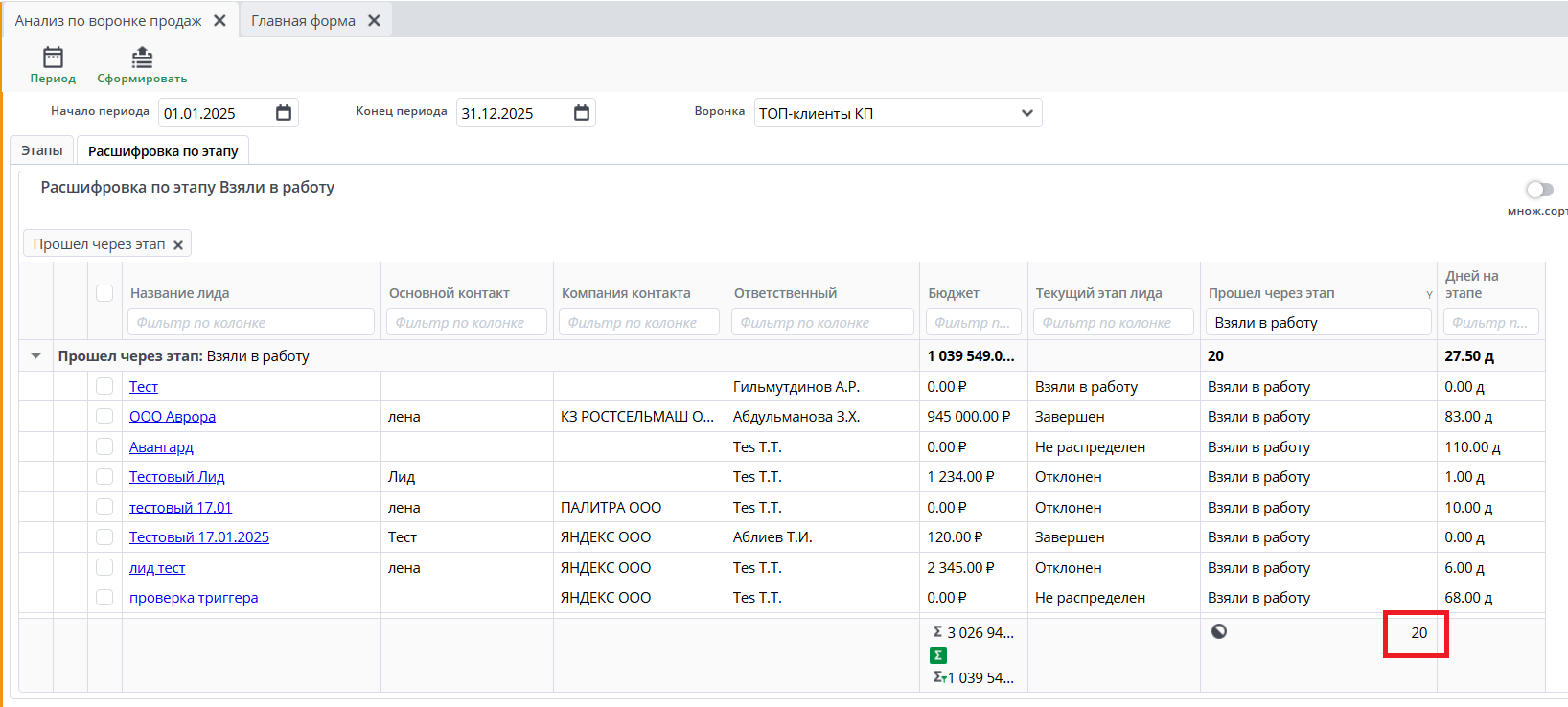Switch to the Этапы tab
This screenshot has width=1568, height=707.
pos(42,151)
